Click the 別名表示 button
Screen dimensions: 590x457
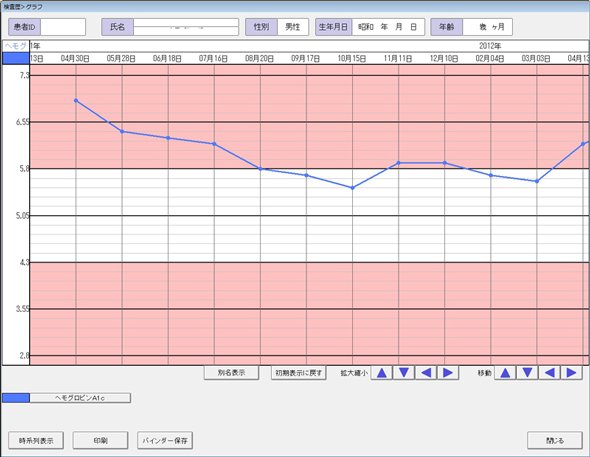[231, 373]
